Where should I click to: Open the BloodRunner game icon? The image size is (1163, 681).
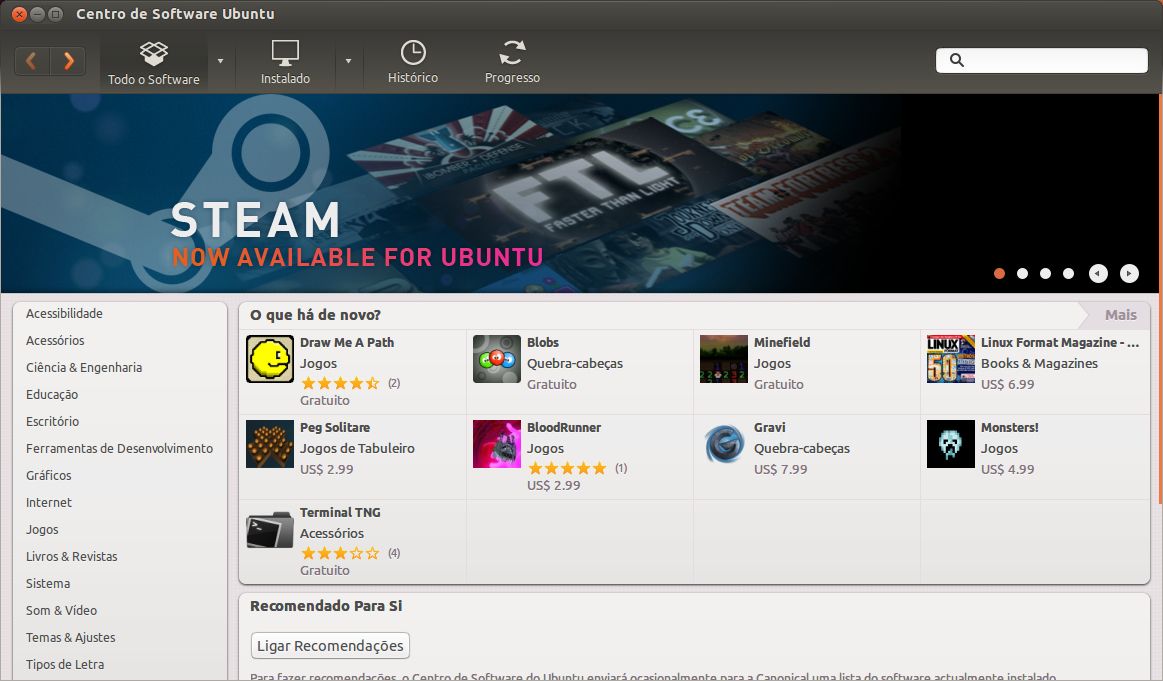[497, 444]
